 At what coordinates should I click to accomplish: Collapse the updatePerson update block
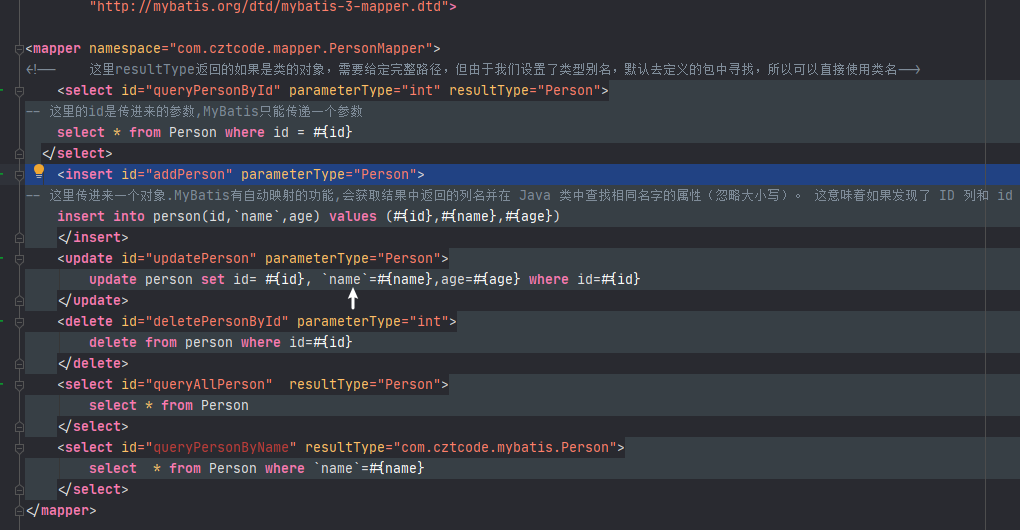tap(21, 259)
